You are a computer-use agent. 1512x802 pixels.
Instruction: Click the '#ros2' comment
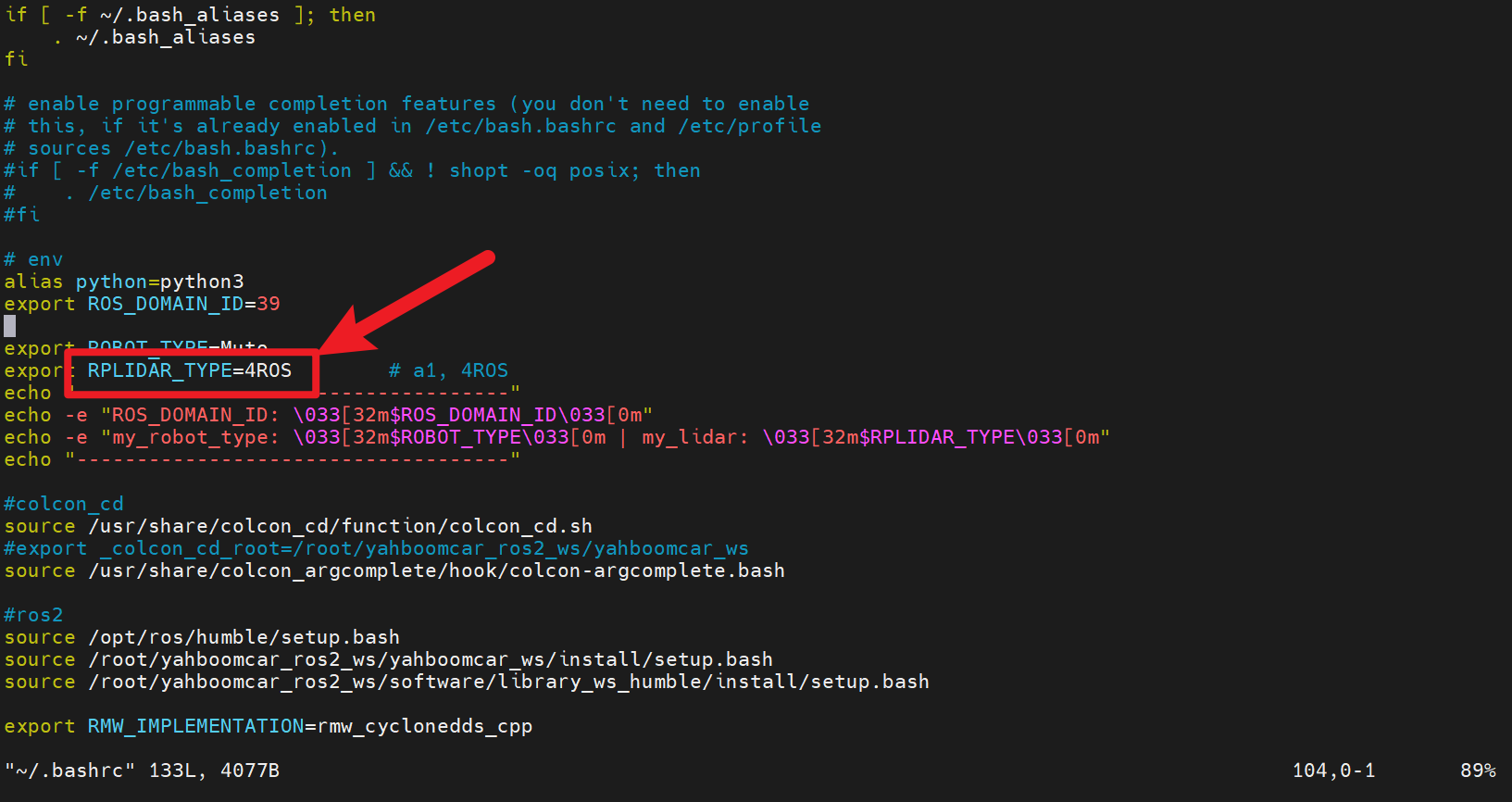pyautogui.click(x=33, y=615)
